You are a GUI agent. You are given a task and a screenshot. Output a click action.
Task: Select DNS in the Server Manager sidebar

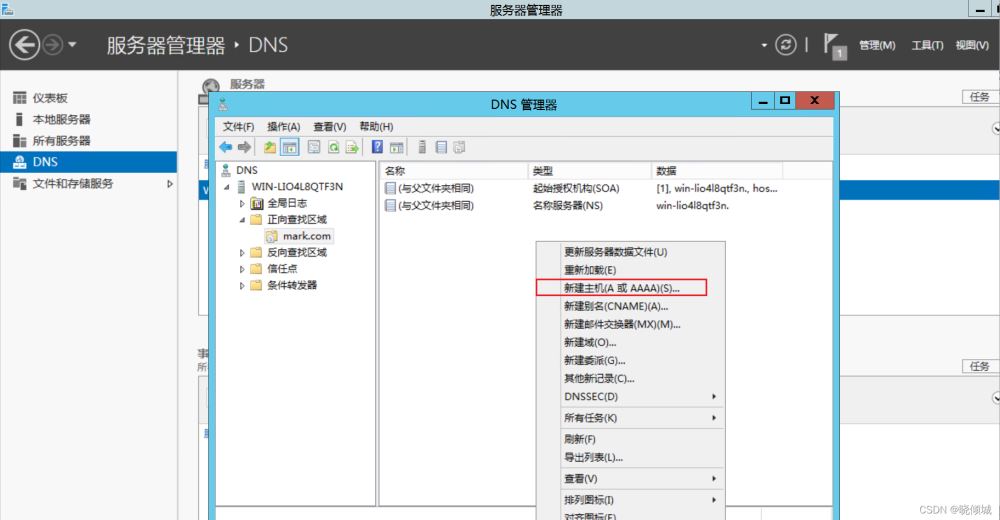89,162
